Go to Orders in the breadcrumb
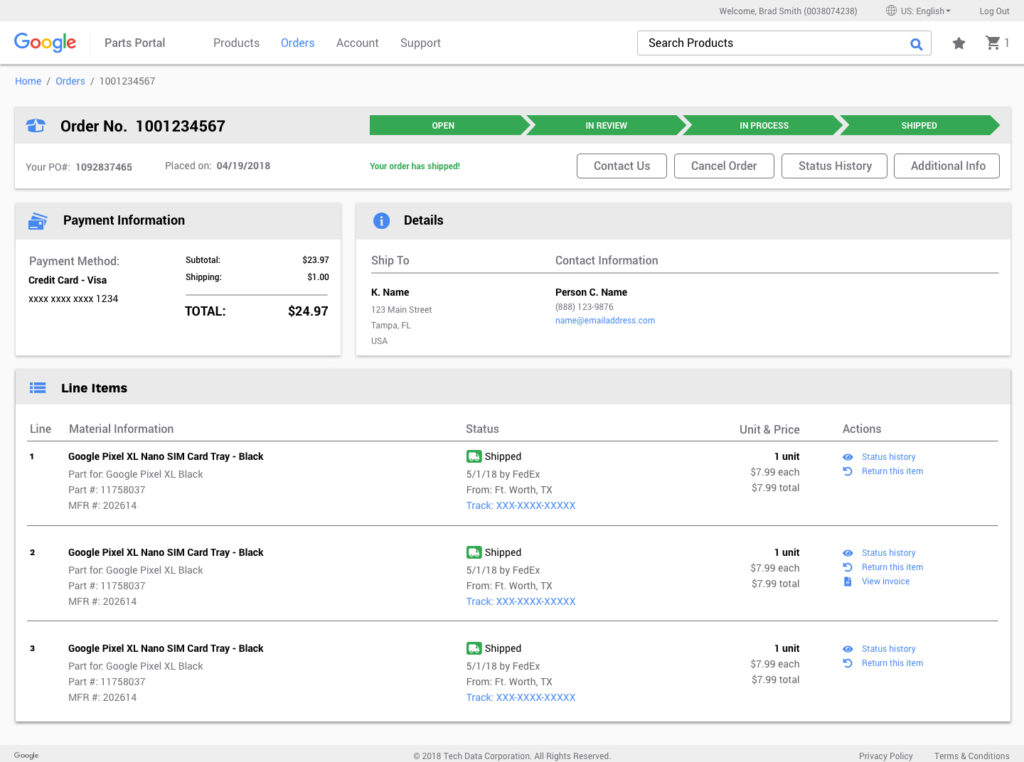 (x=70, y=81)
